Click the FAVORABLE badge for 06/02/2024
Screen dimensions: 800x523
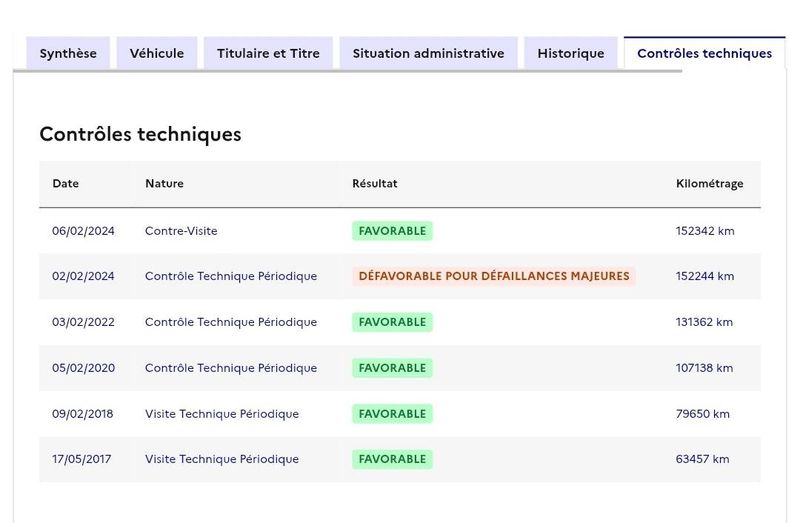click(392, 231)
